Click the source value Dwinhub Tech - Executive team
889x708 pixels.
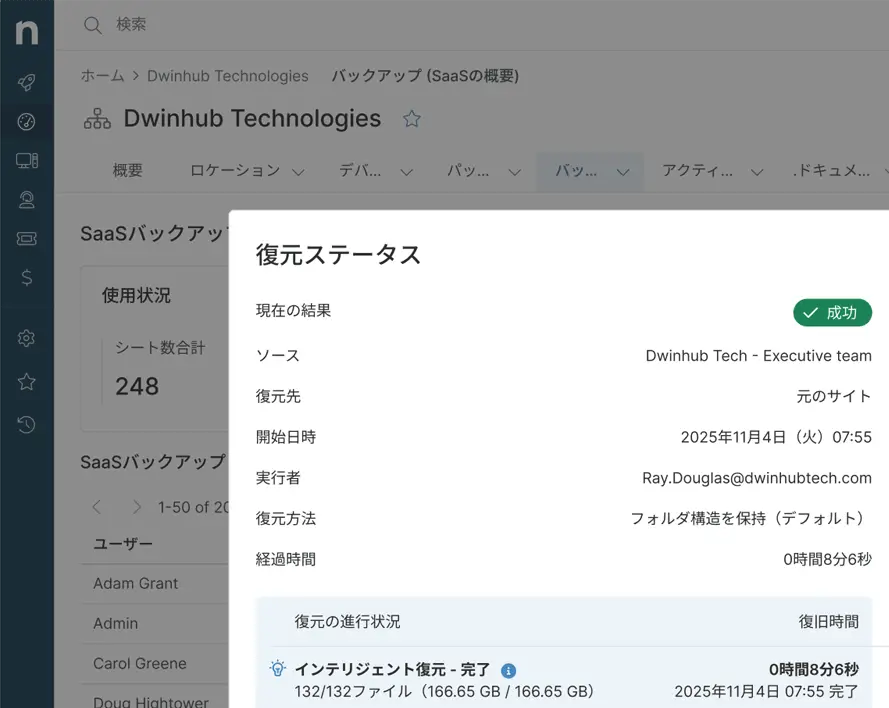coord(759,355)
